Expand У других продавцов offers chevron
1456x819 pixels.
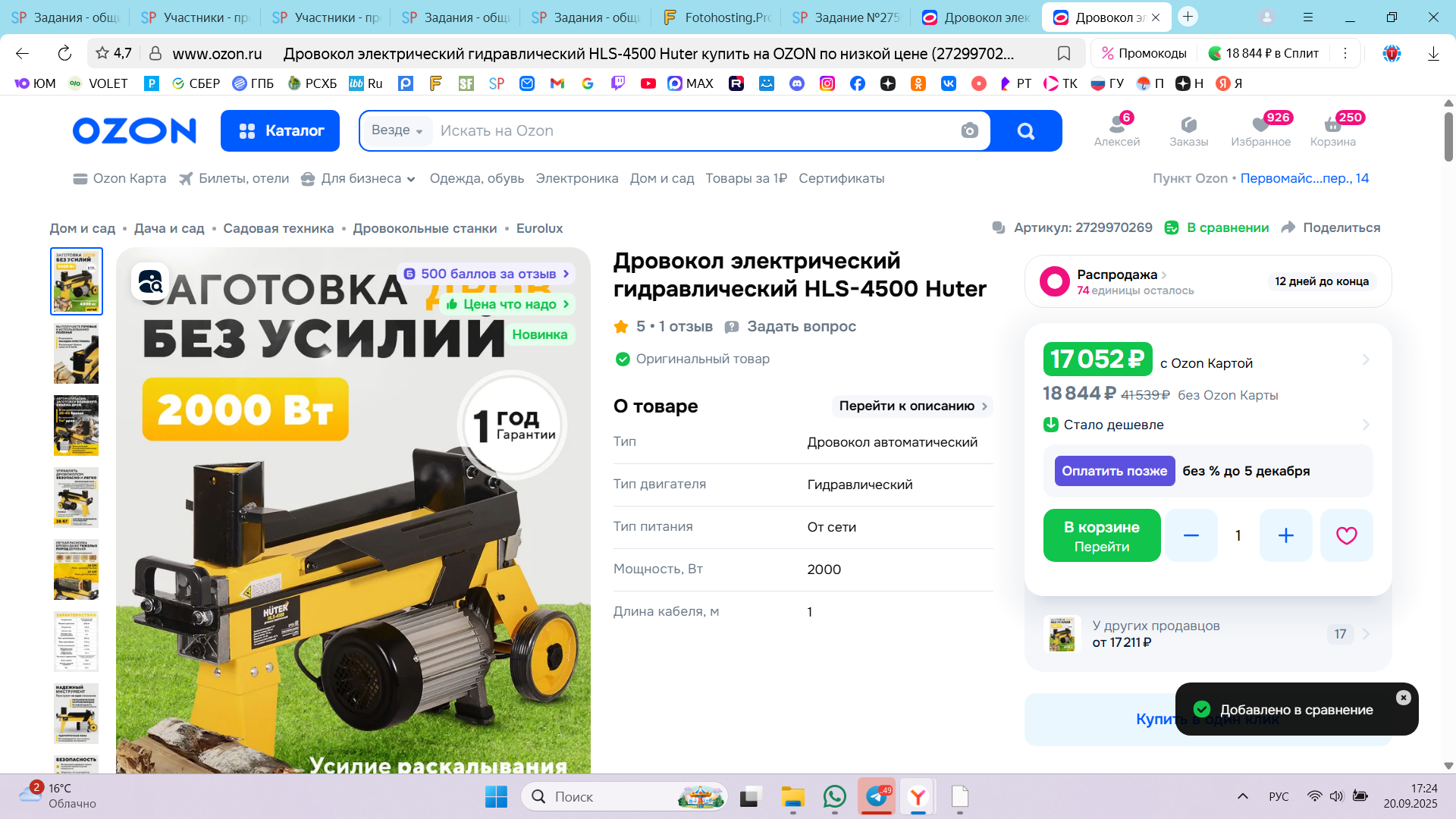coord(1366,634)
